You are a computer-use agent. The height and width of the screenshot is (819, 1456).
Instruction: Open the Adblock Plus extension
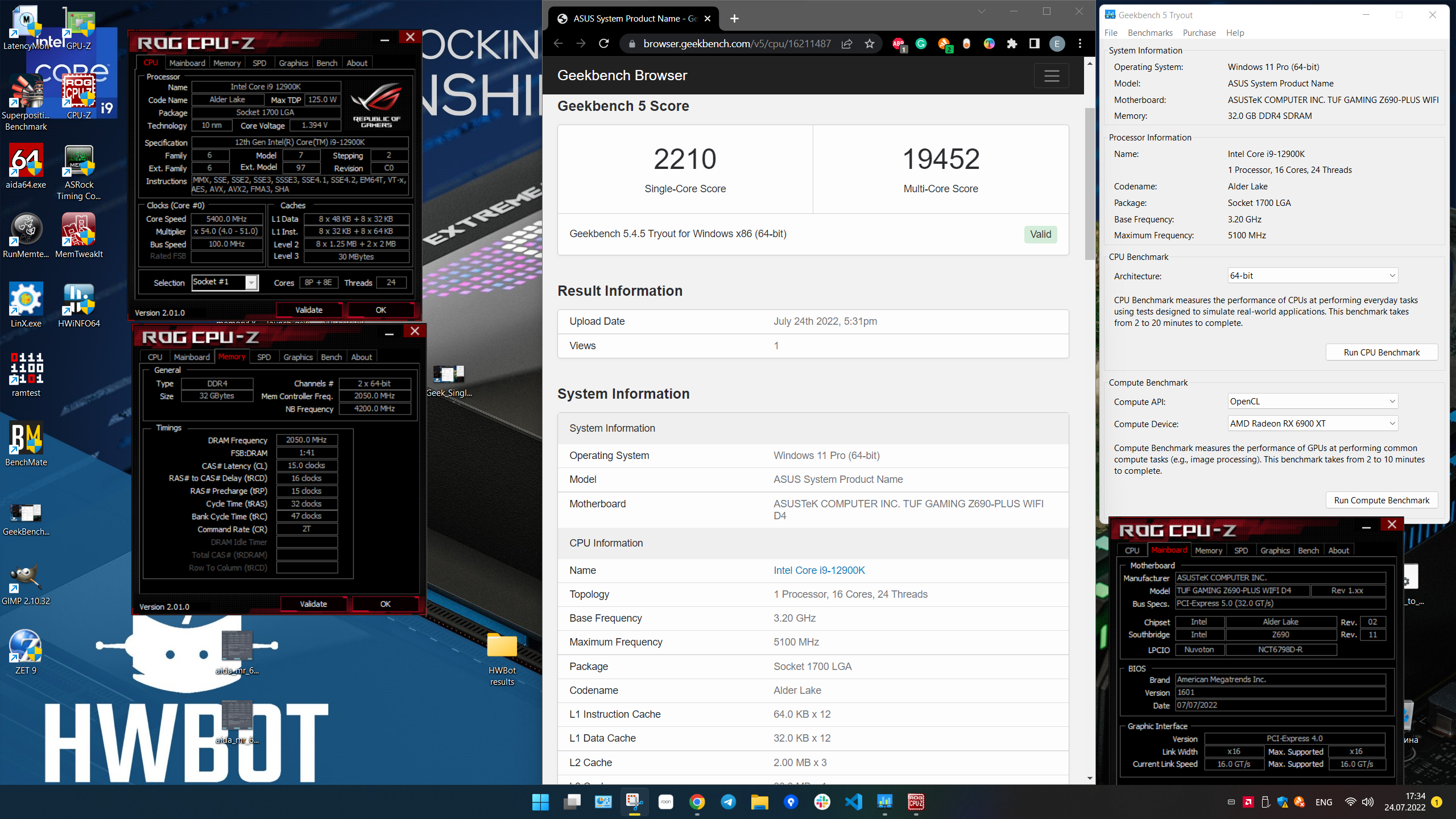pyautogui.click(x=899, y=44)
